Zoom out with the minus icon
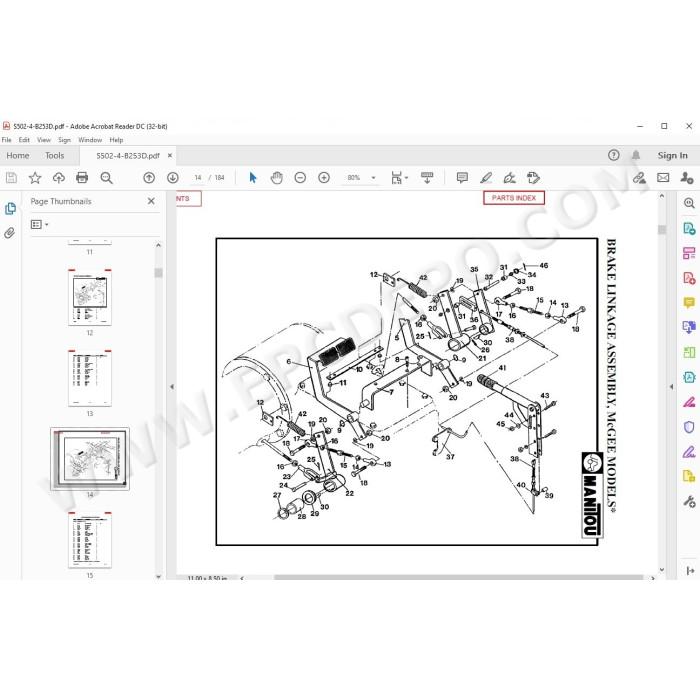Image resolution: width=700 pixels, height=700 pixels. [300, 178]
